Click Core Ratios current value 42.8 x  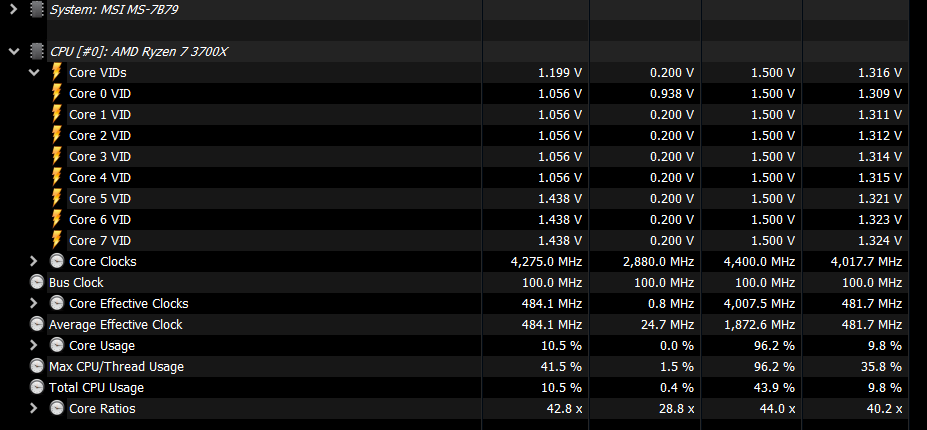[563, 409]
